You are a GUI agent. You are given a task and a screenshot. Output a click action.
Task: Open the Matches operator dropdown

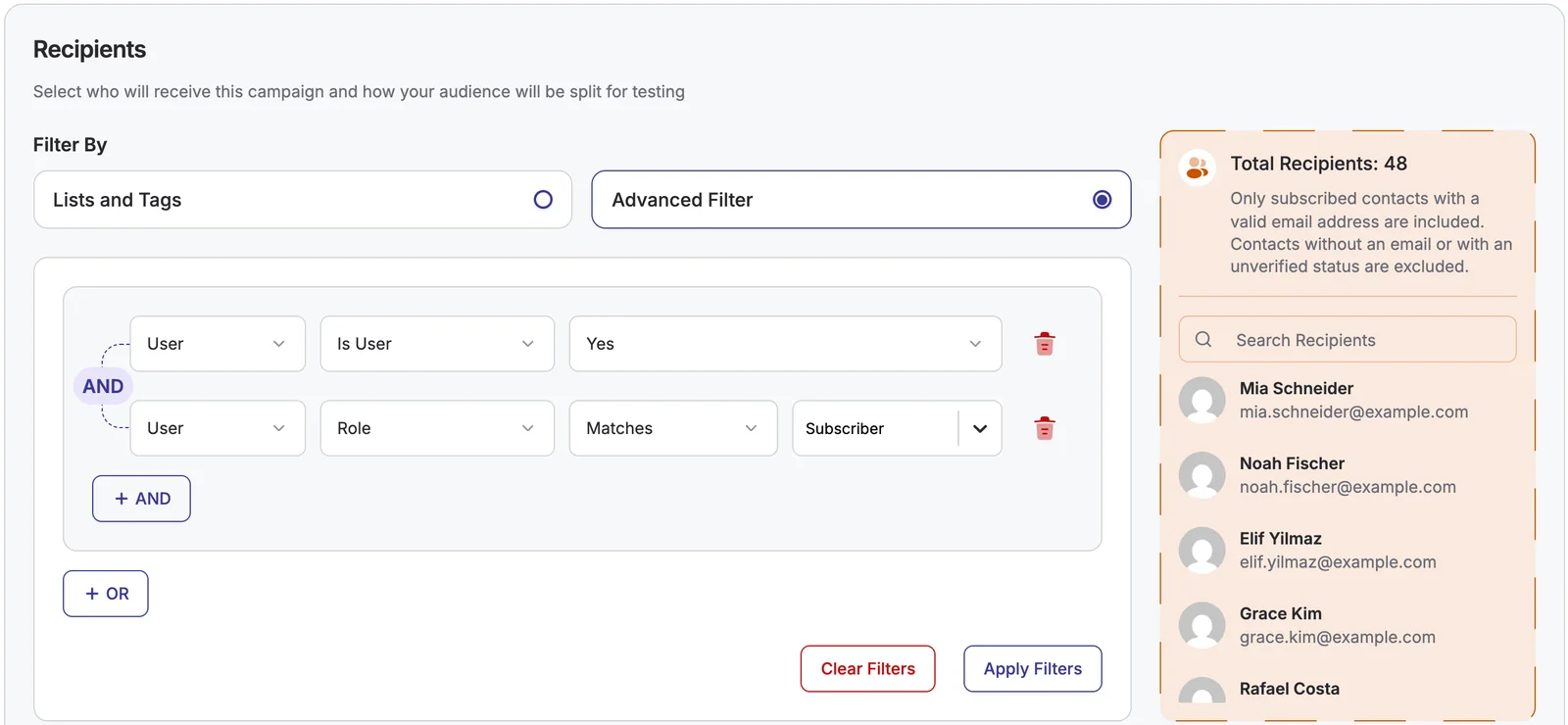(x=673, y=428)
